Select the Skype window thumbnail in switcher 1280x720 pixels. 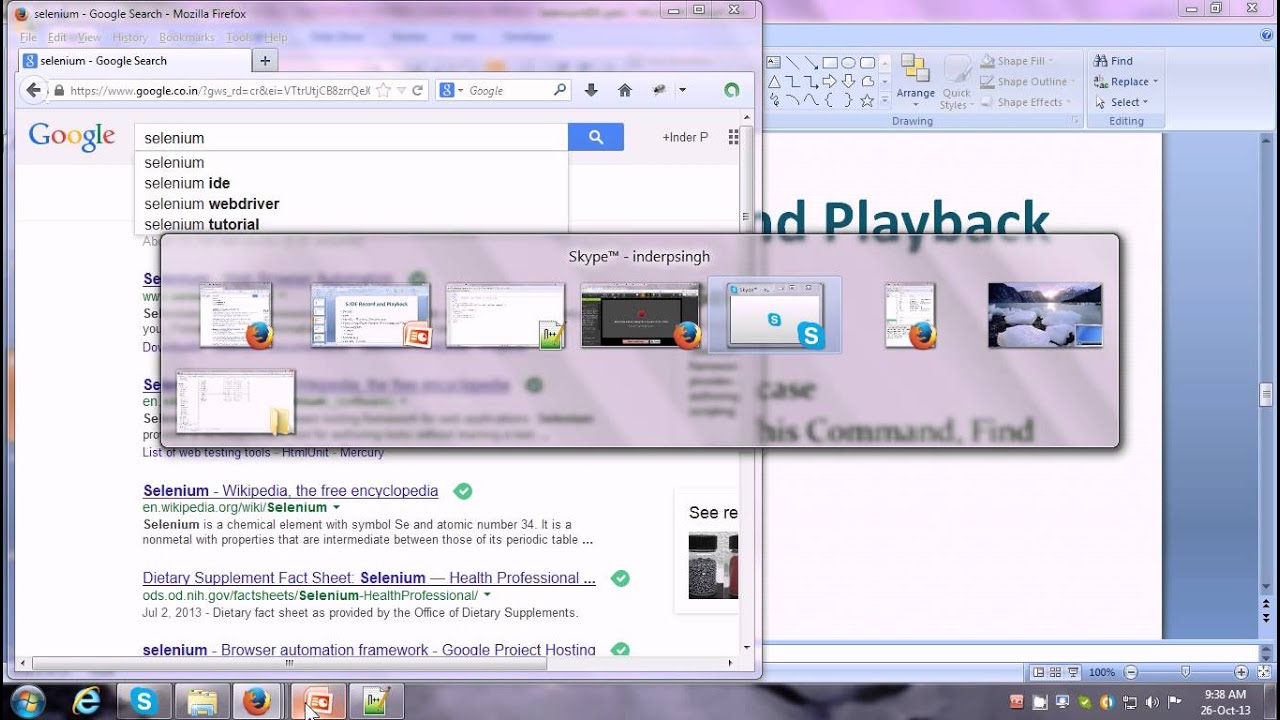tap(775, 315)
